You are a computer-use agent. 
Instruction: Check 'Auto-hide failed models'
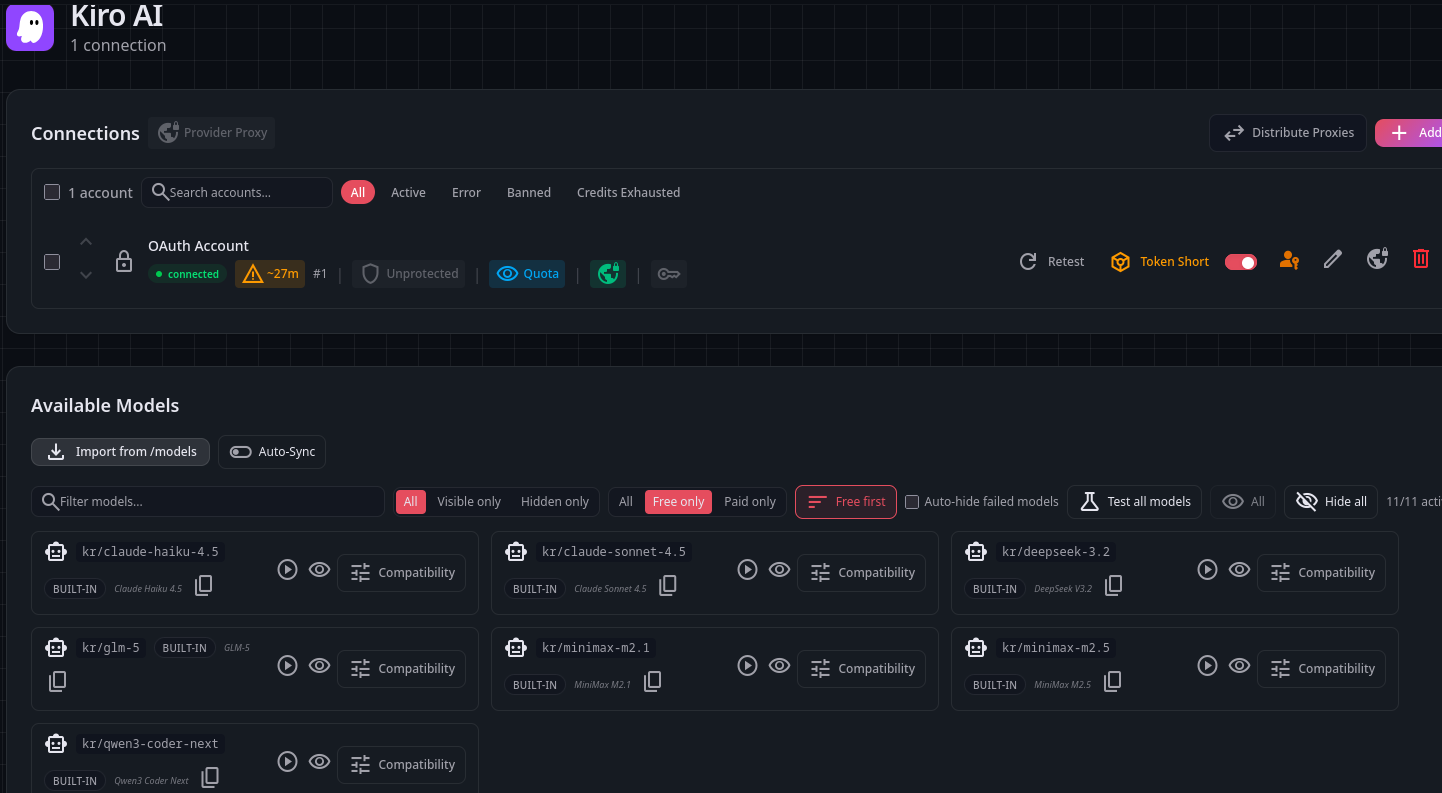click(912, 502)
